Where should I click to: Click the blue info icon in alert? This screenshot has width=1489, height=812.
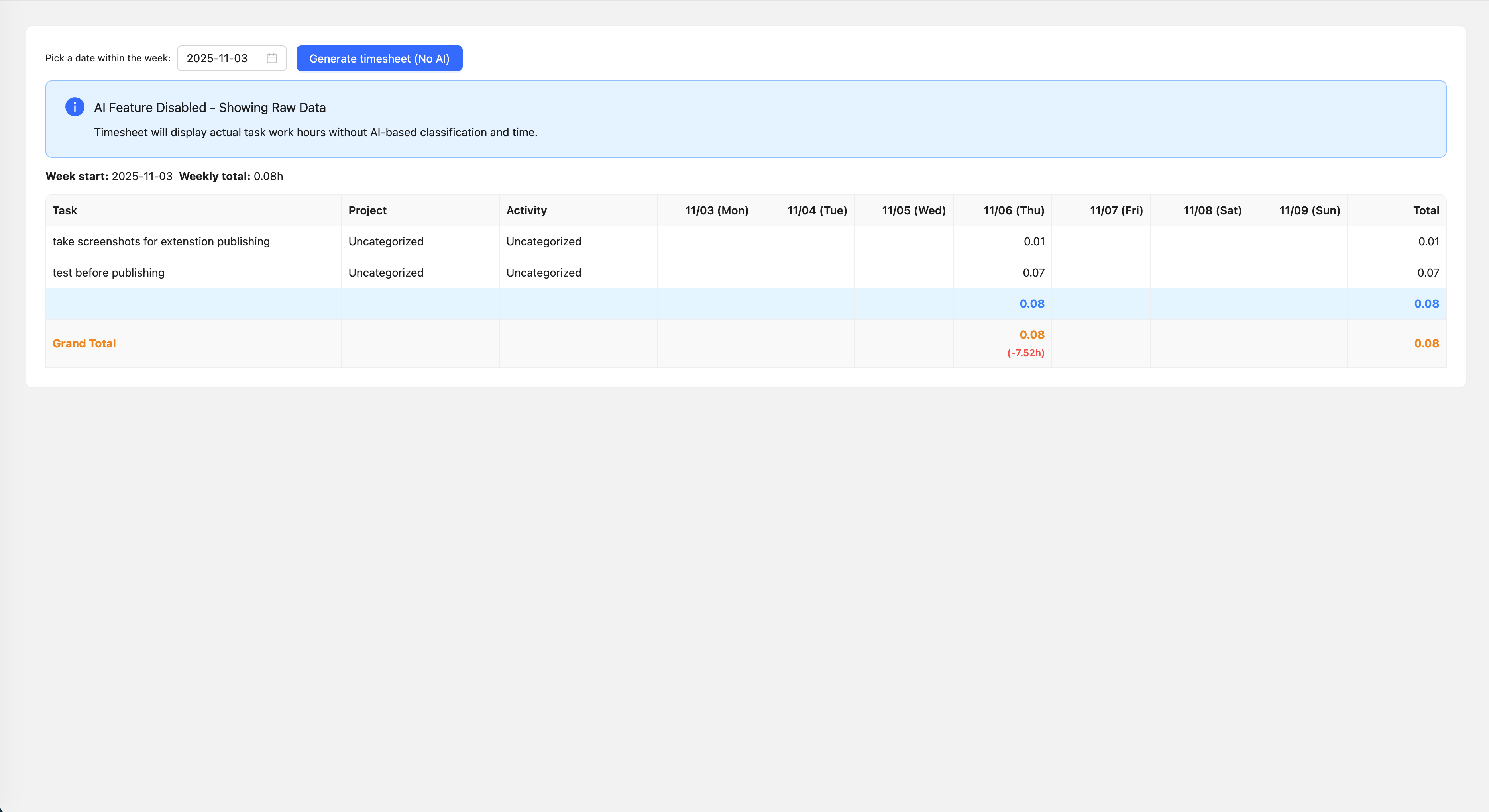pyautogui.click(x=75, y=107)
